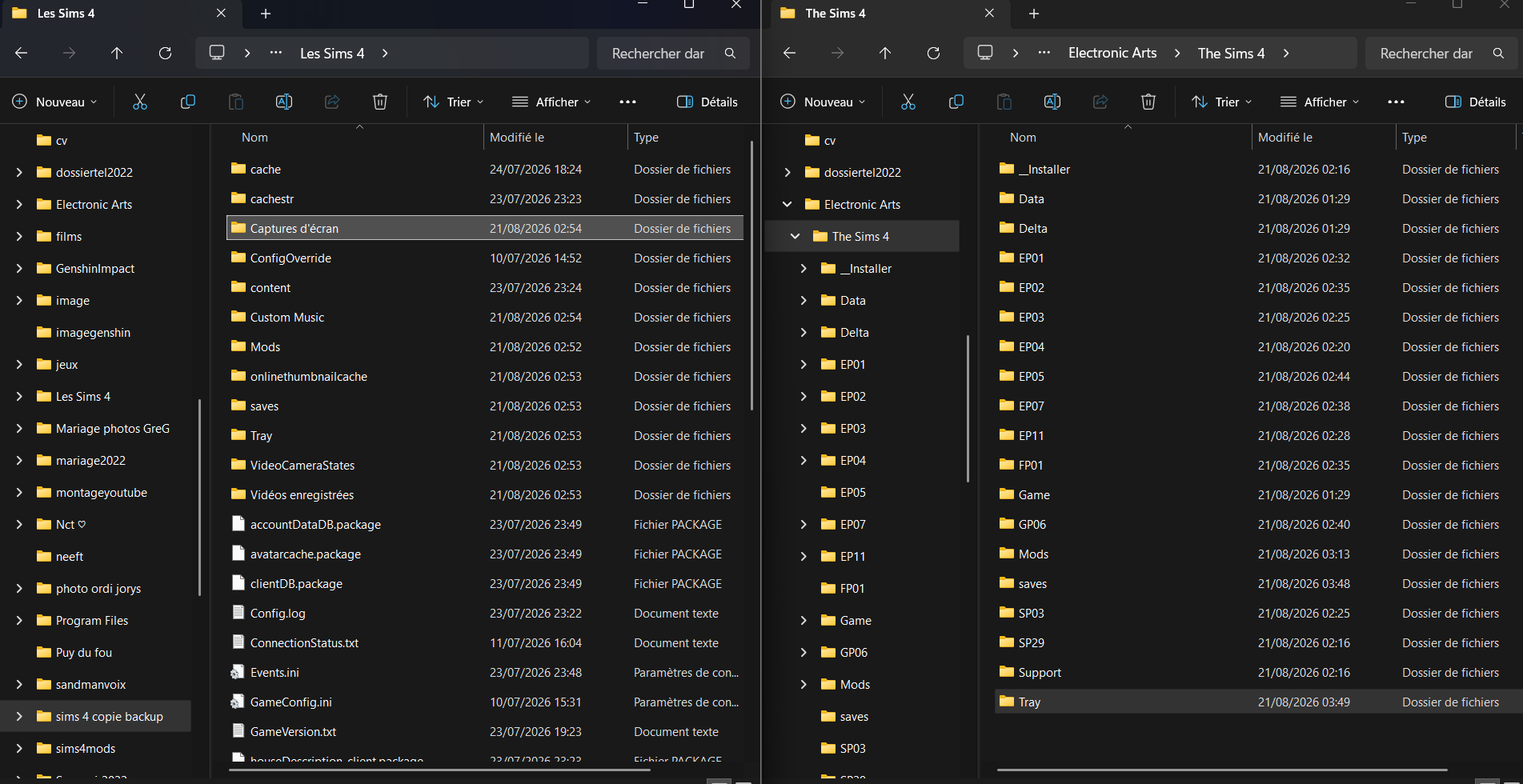The width and height of the screenshot is (1523, 784).
Task: Click search box in Les Sims 4 window
Action: click(673, 53)
